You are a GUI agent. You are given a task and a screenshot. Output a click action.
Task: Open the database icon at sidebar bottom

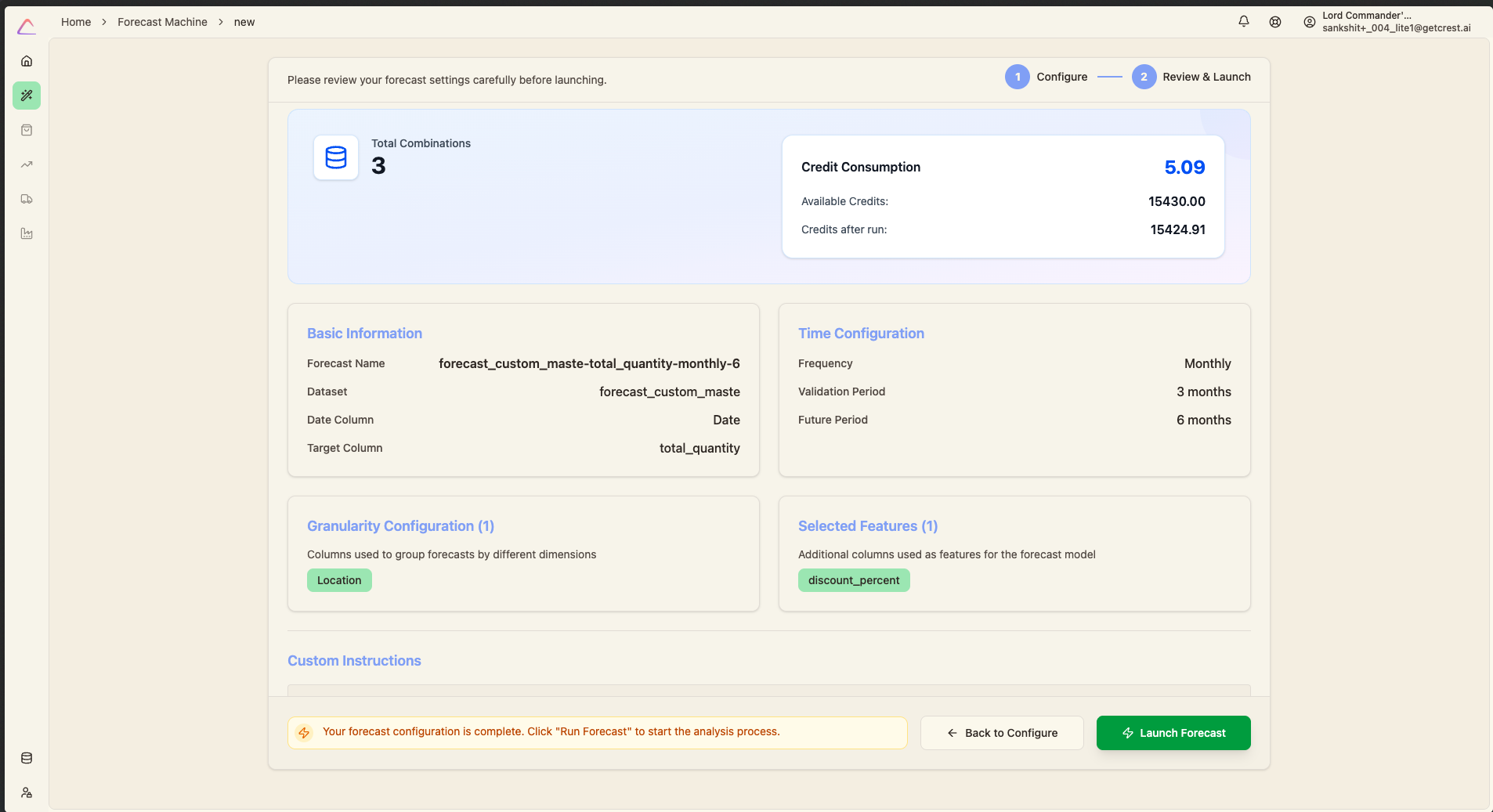tap(27, 758)
